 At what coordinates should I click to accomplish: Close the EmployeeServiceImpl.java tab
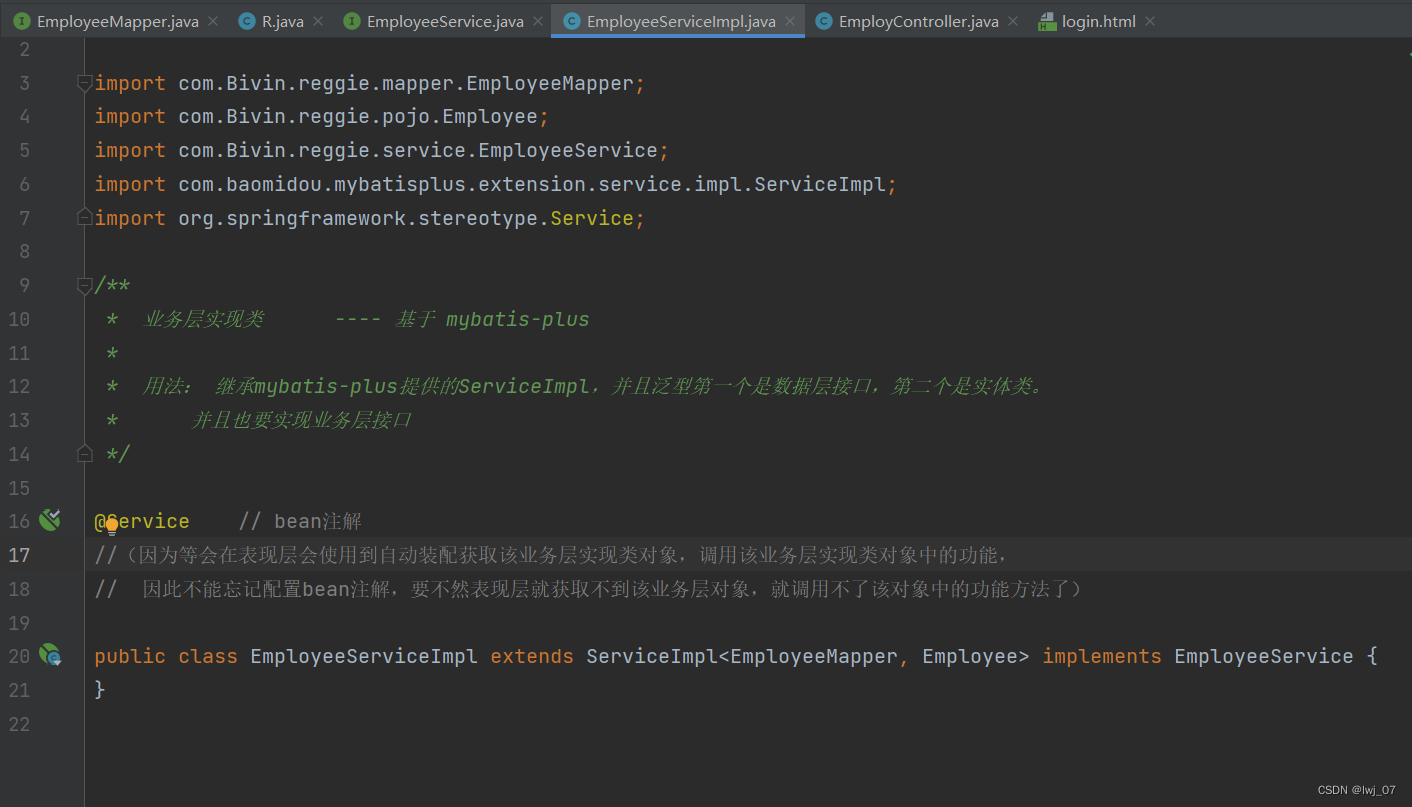(790, 21)
